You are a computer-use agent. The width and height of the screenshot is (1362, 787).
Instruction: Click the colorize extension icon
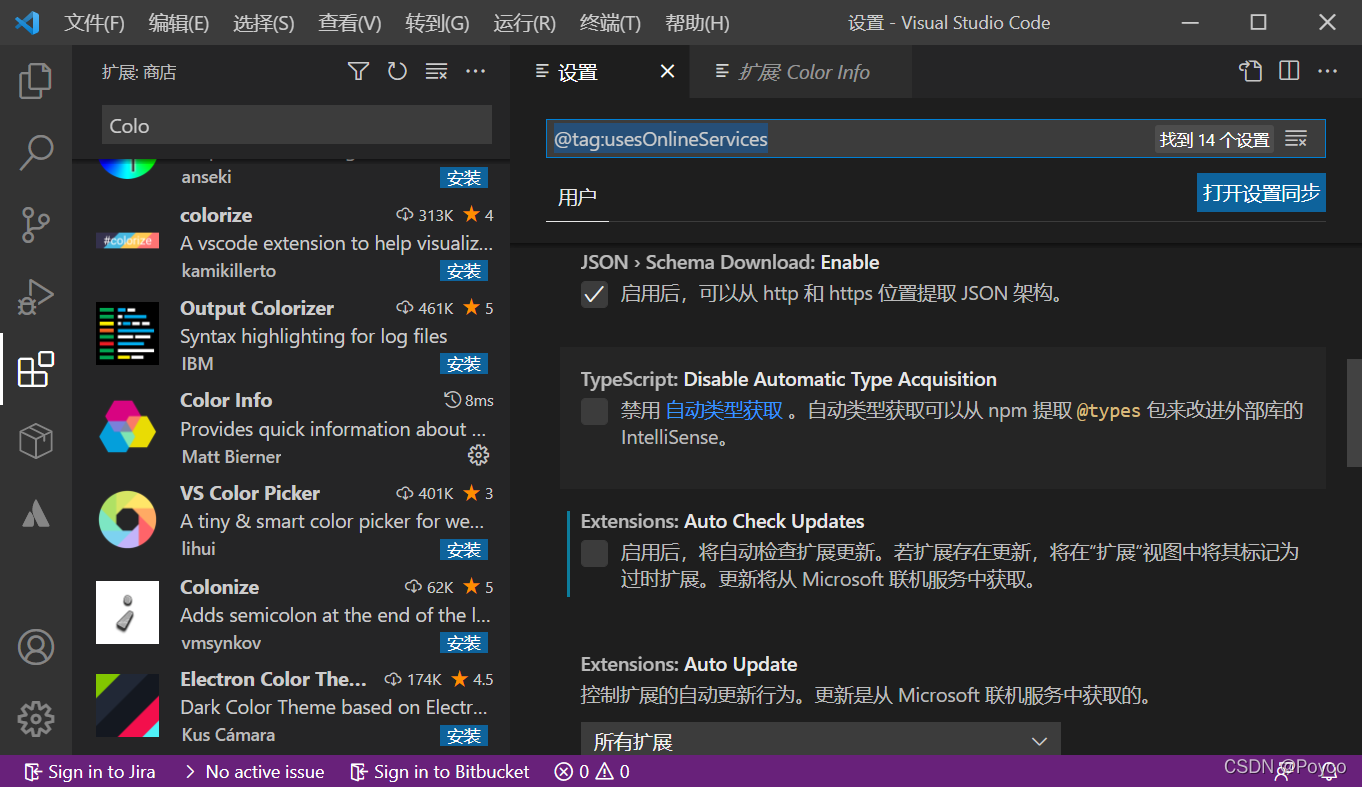coord(127,241)
